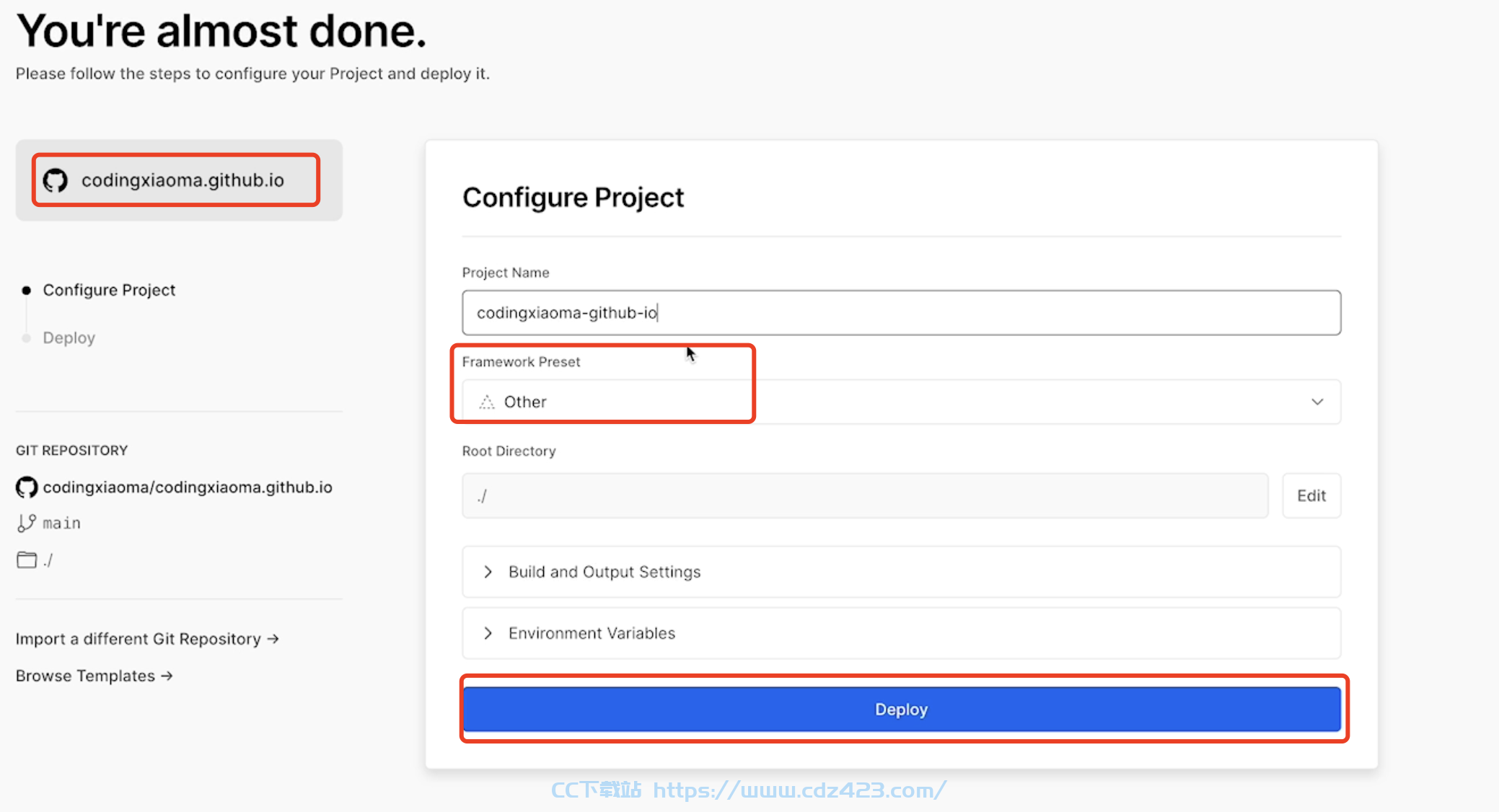
Task: Open codingxiaoma/codingxiaoma.github.io repository link
Action: [x=188, y=487]
